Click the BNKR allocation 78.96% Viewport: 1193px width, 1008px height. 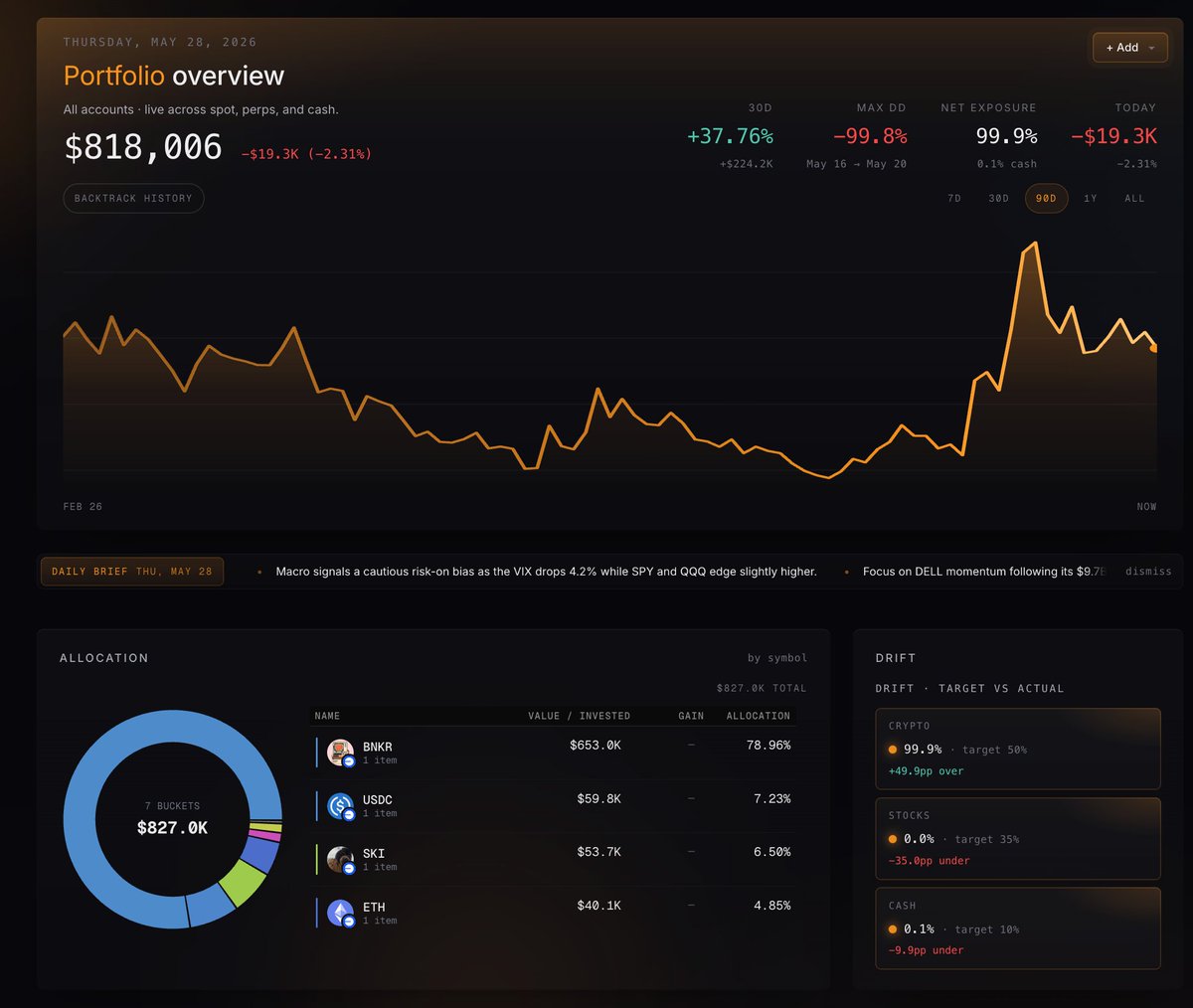(768, 746)
